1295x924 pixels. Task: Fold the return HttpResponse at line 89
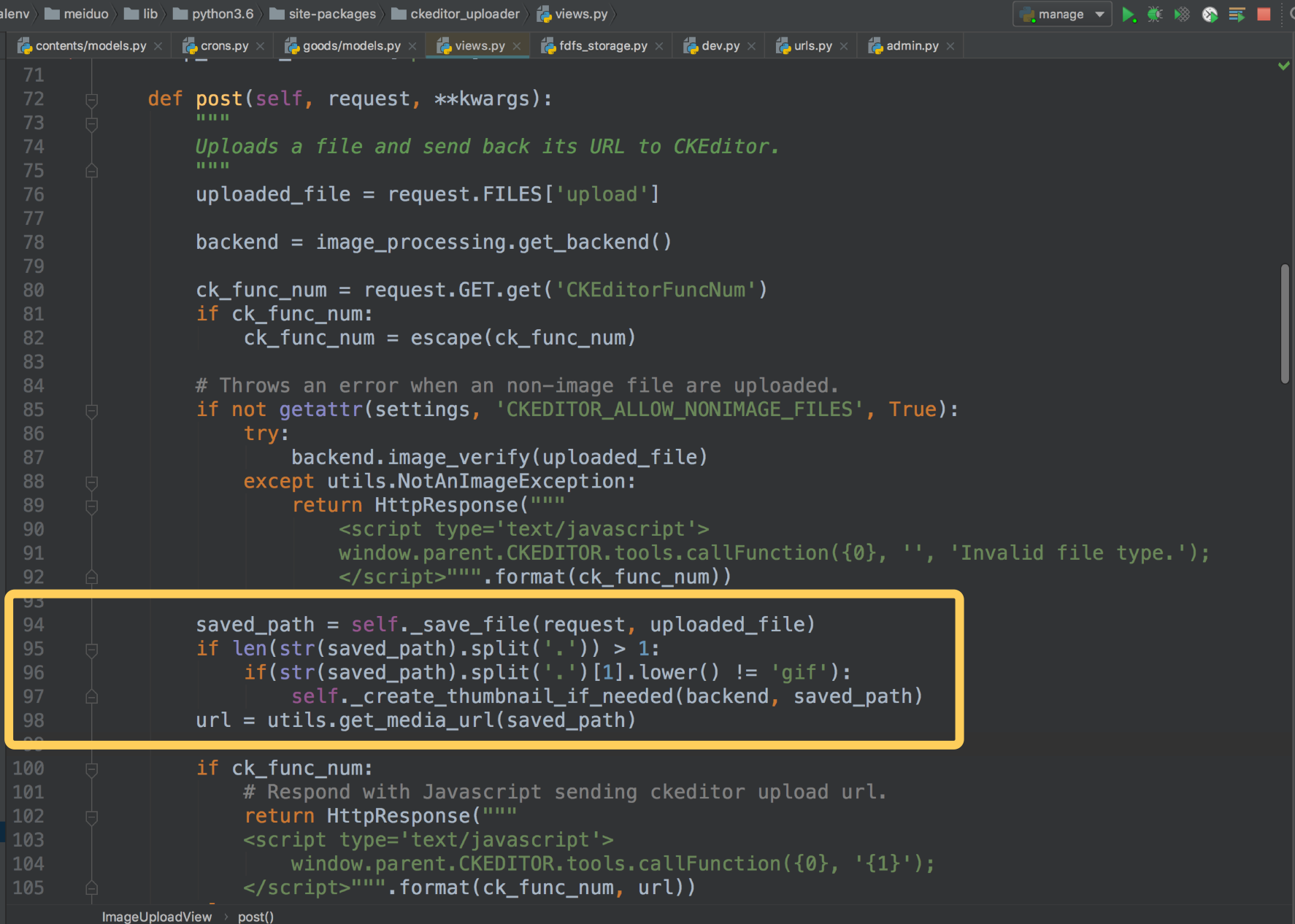coord(92,506)
